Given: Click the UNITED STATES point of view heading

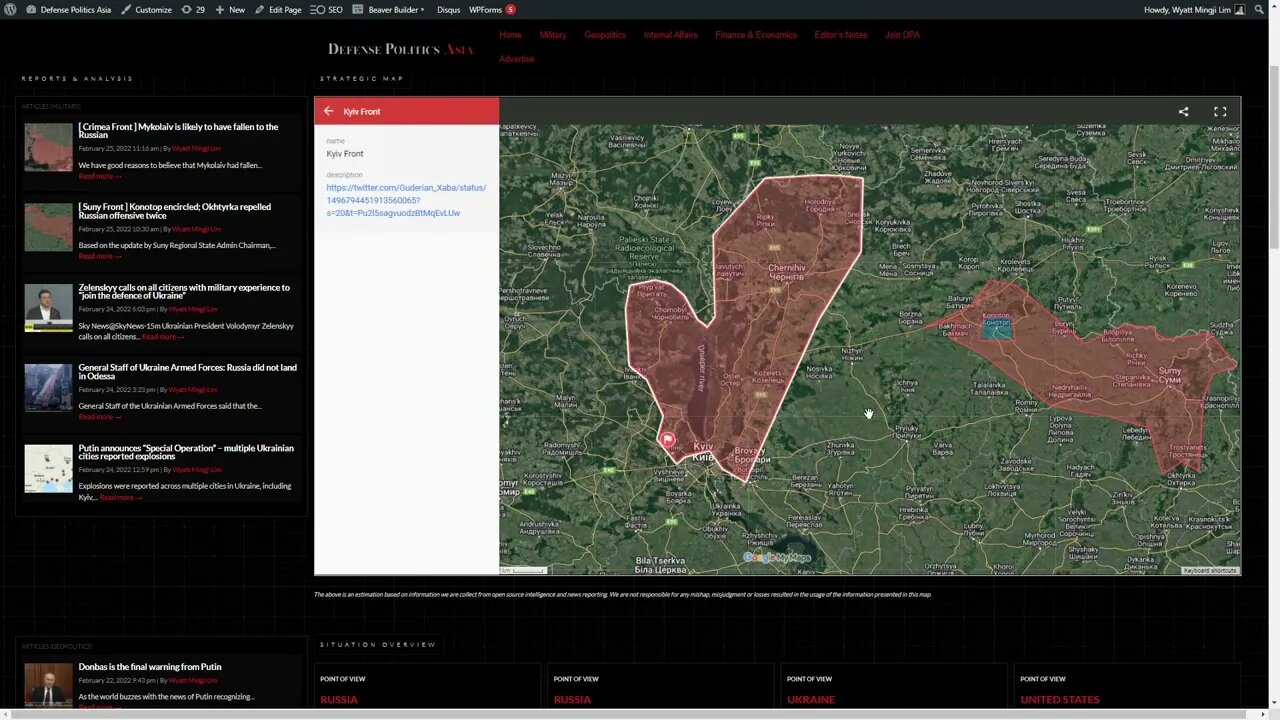Looking at the screenshot, I should [1060, 700].
